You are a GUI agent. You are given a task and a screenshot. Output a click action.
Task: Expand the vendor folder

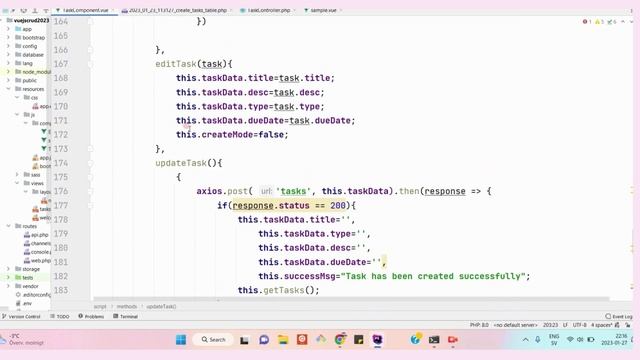pyautogui.click(x=8, y=286)
